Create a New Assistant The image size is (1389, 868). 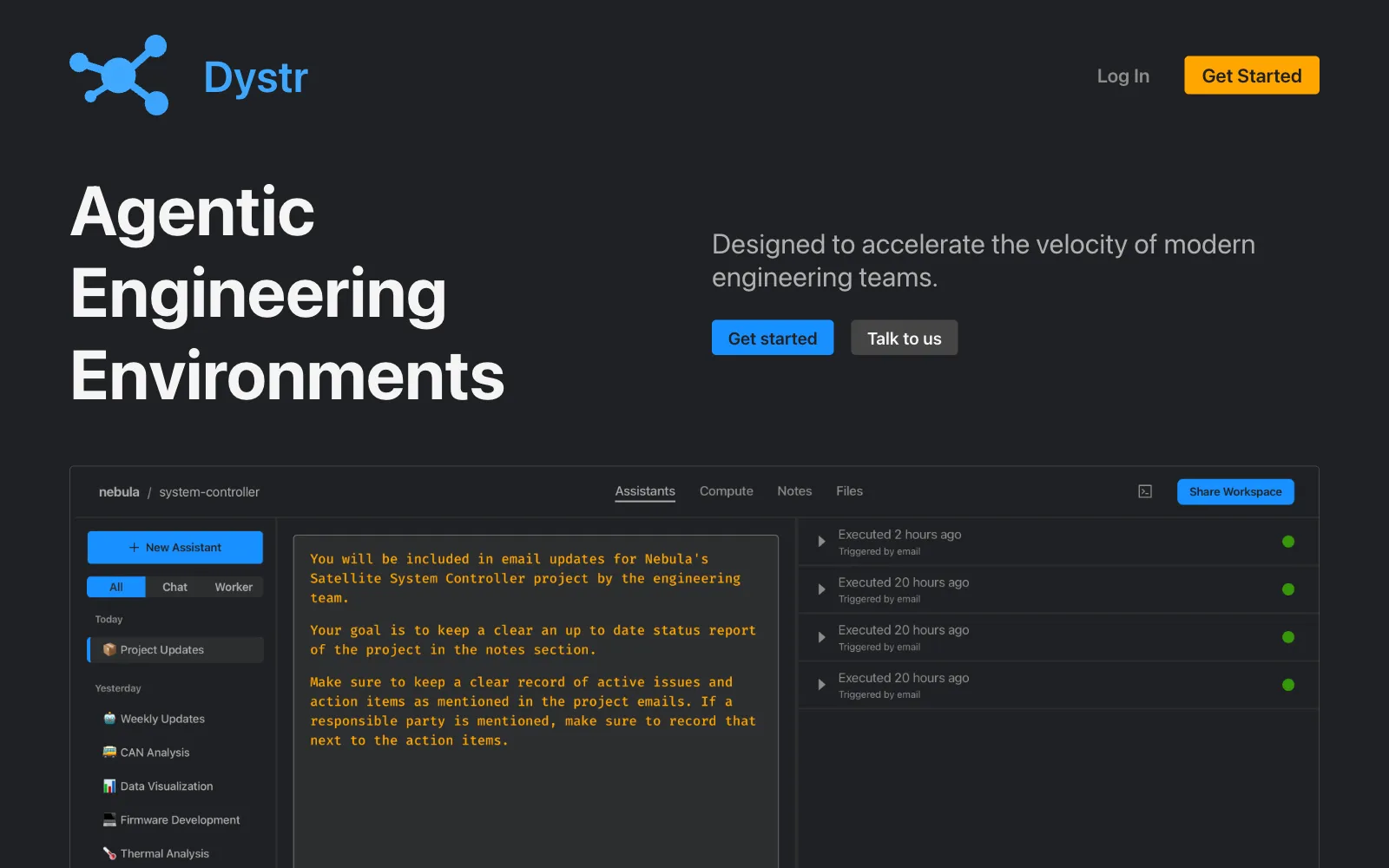(x=175, y=548)
